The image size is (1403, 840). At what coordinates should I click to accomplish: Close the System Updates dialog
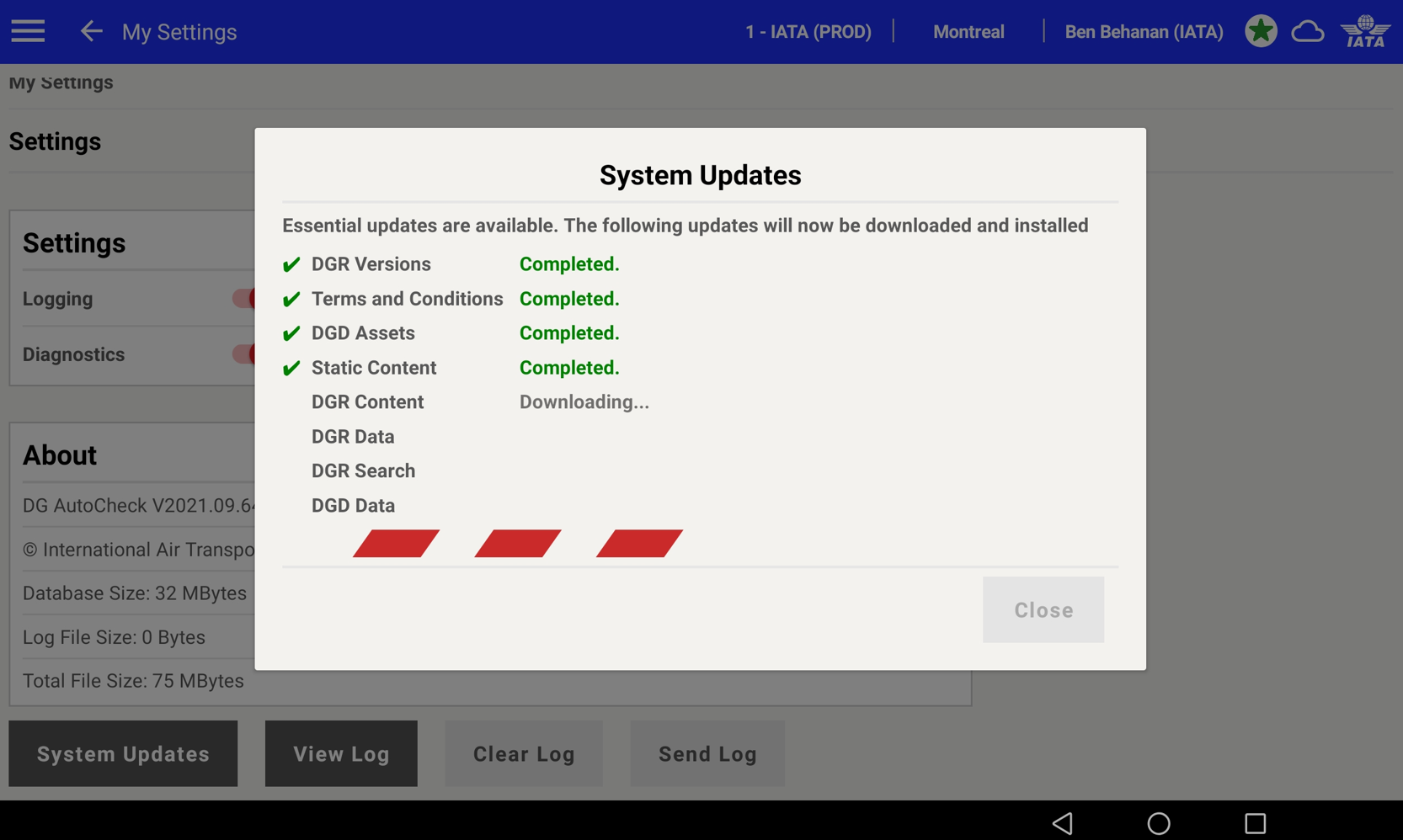(1043, 609)
